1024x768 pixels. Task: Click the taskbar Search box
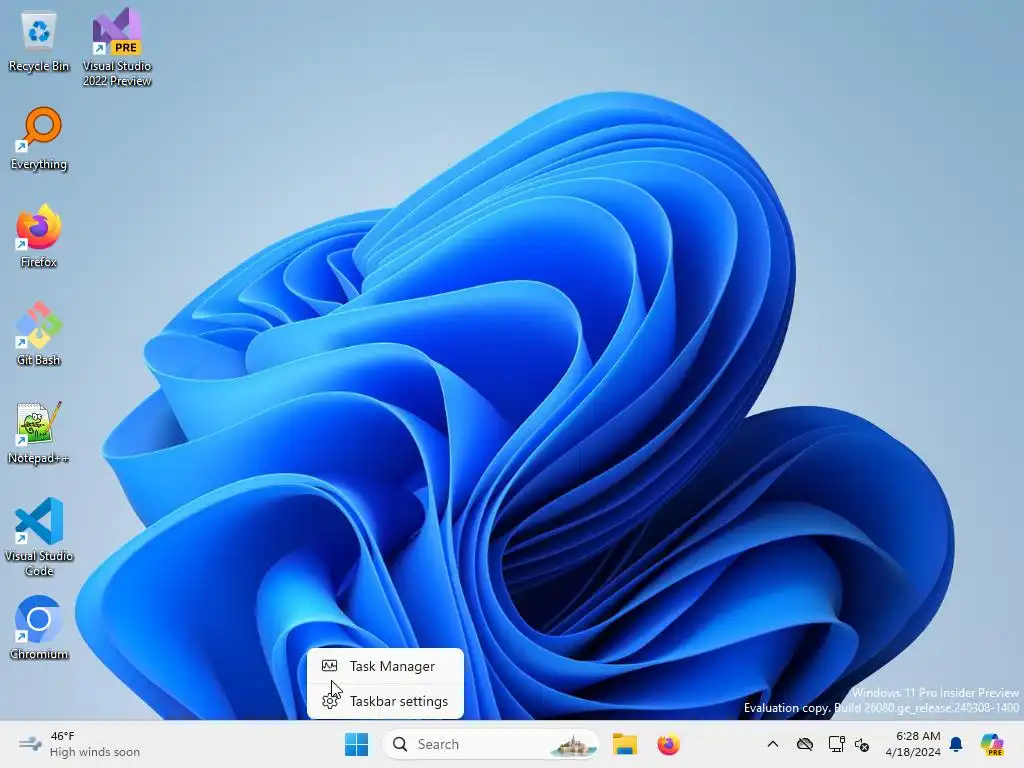pos(491,744)
